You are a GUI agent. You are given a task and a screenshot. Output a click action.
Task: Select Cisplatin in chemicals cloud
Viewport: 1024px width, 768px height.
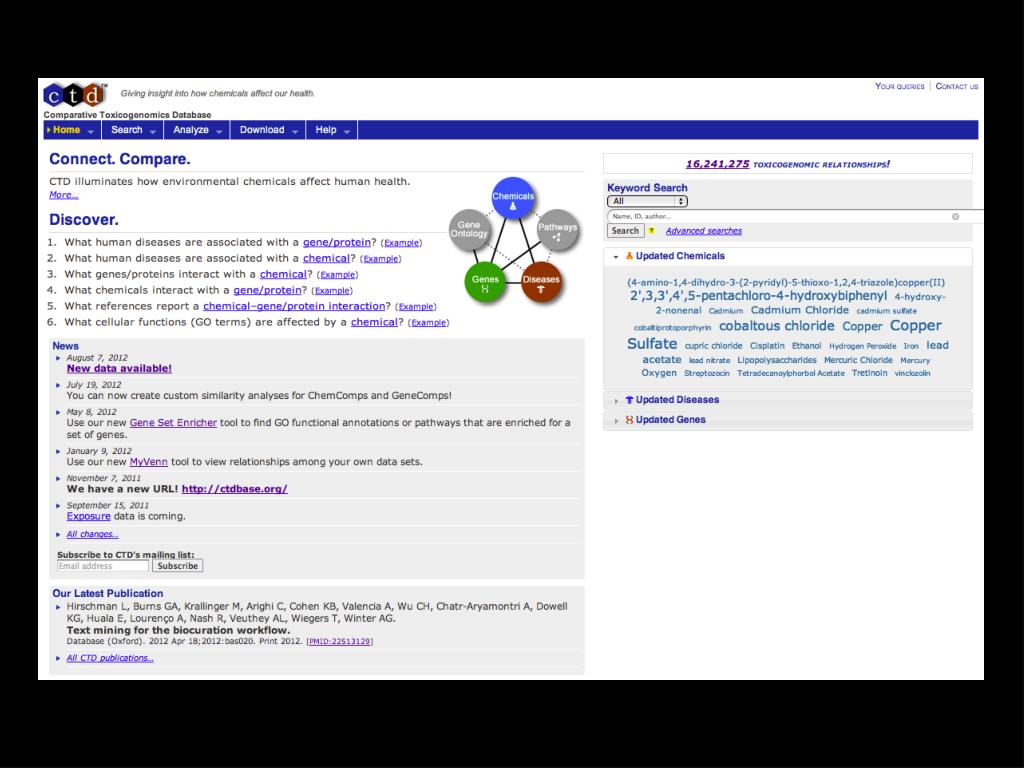(x=767, y=346)
